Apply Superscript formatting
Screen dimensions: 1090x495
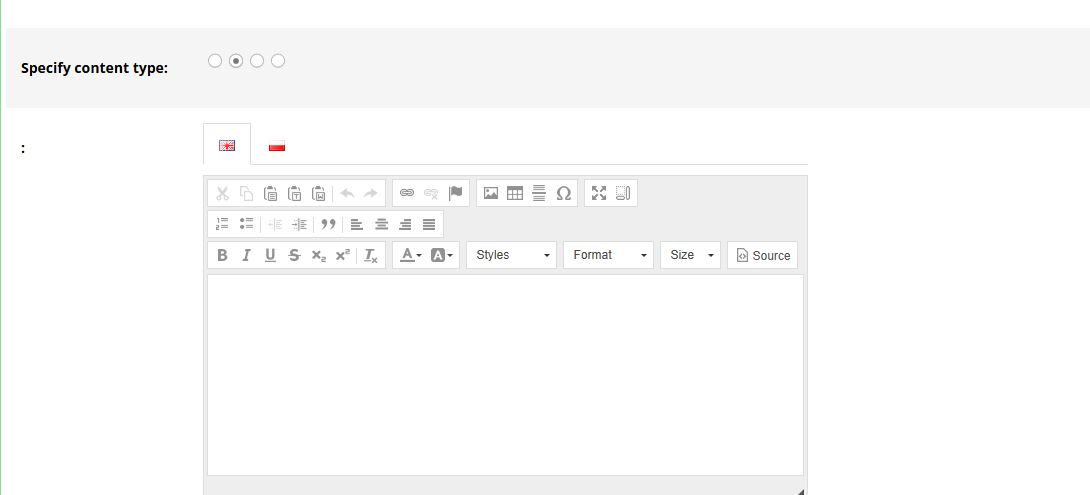[x=342, y=255]
